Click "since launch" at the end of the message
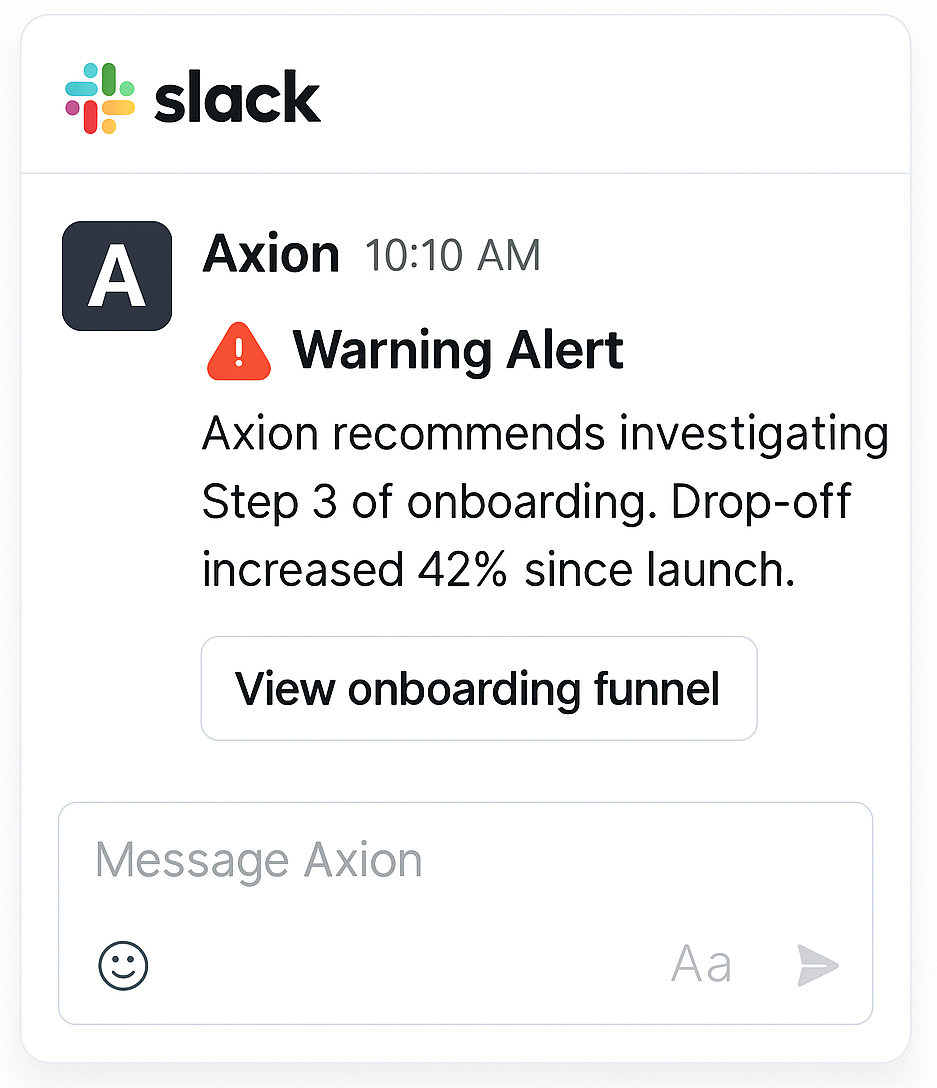 tap(659, 570)
